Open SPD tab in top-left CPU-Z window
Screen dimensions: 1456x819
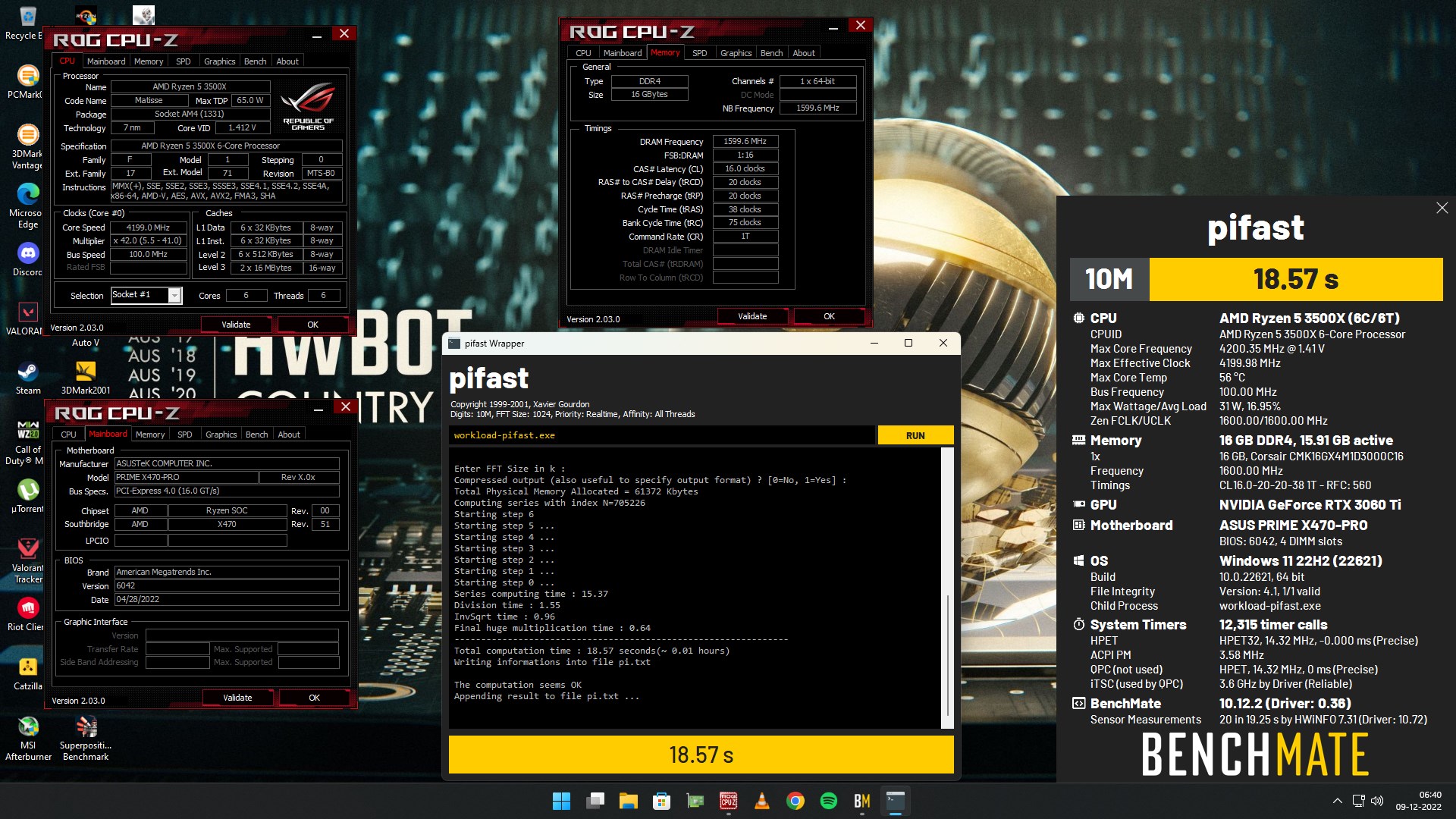[x=184, y=61]
